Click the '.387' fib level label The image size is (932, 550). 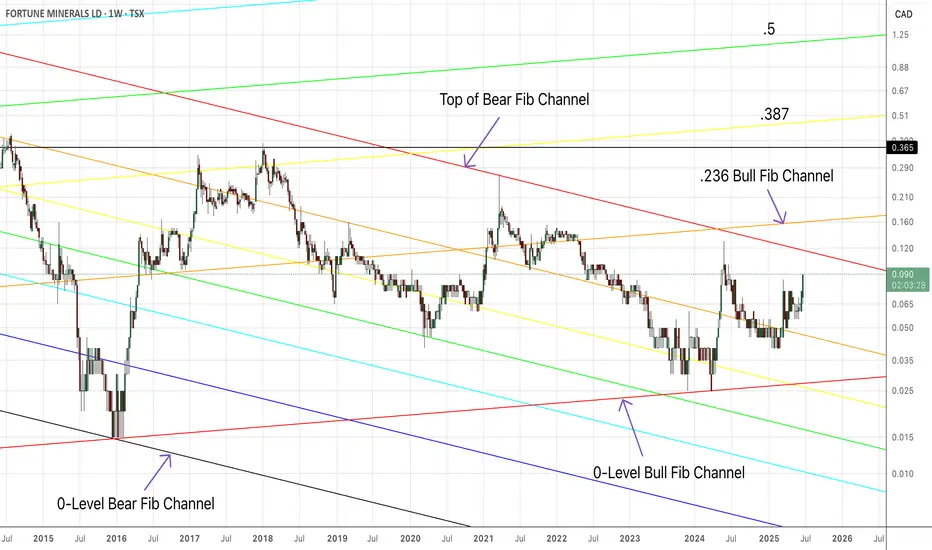[x=774, y=114]
